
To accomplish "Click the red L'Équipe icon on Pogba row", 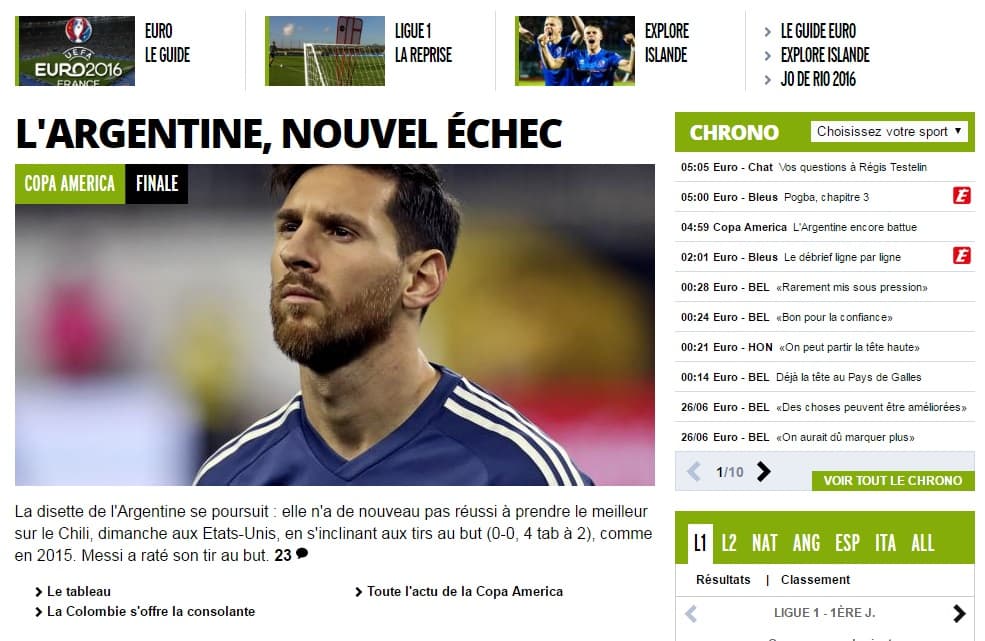I will 961,195.
